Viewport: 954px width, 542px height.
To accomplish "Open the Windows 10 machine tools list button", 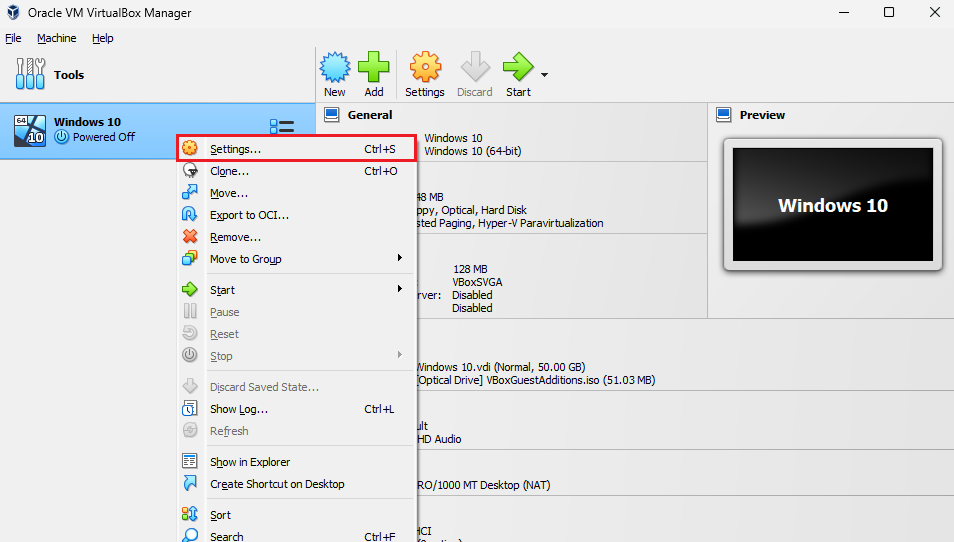I will [282, 127].
